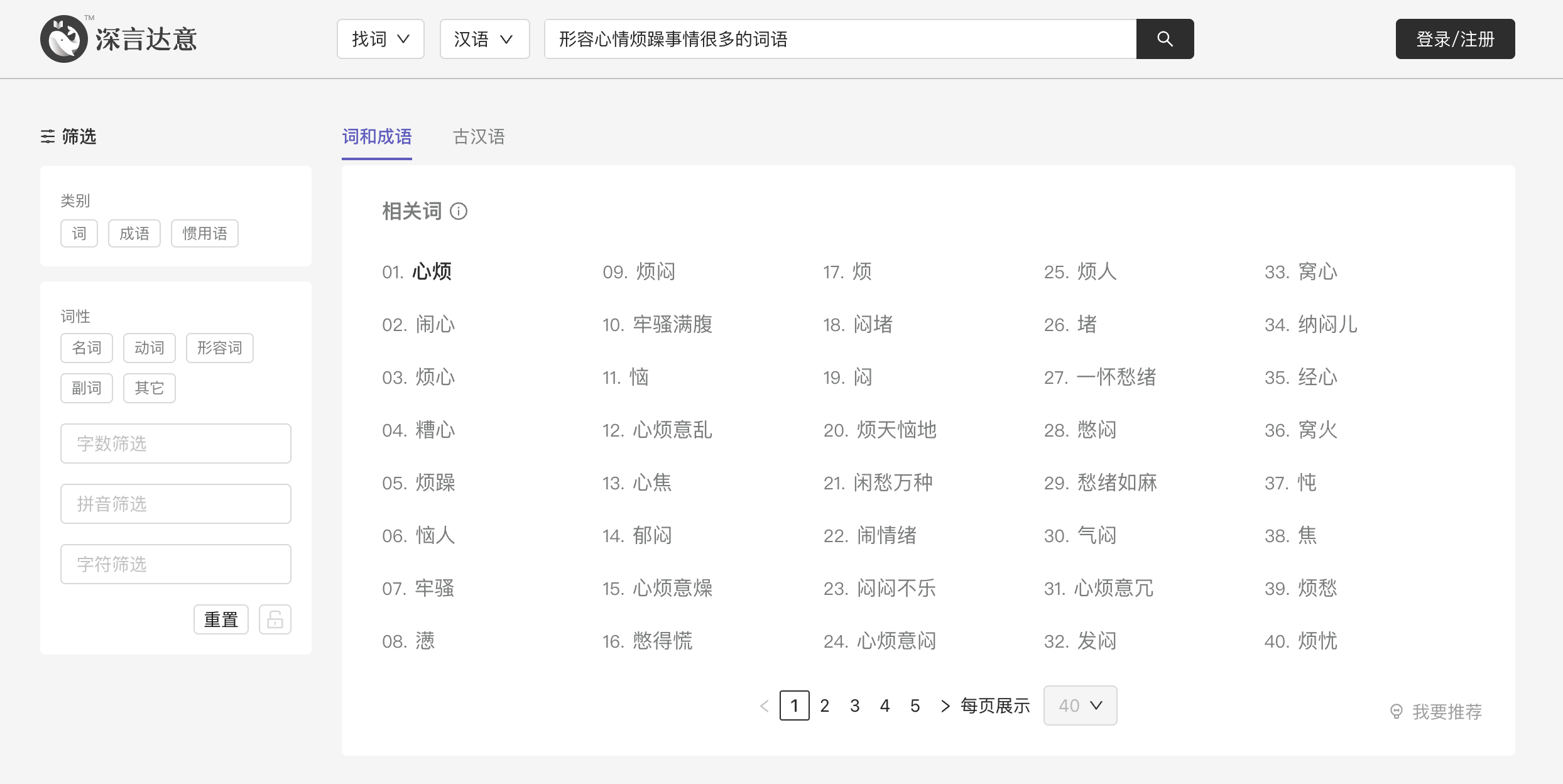1563x784 pixels.
Task: Click the lock icon beside 重置
Action: [x=275, y=619]
